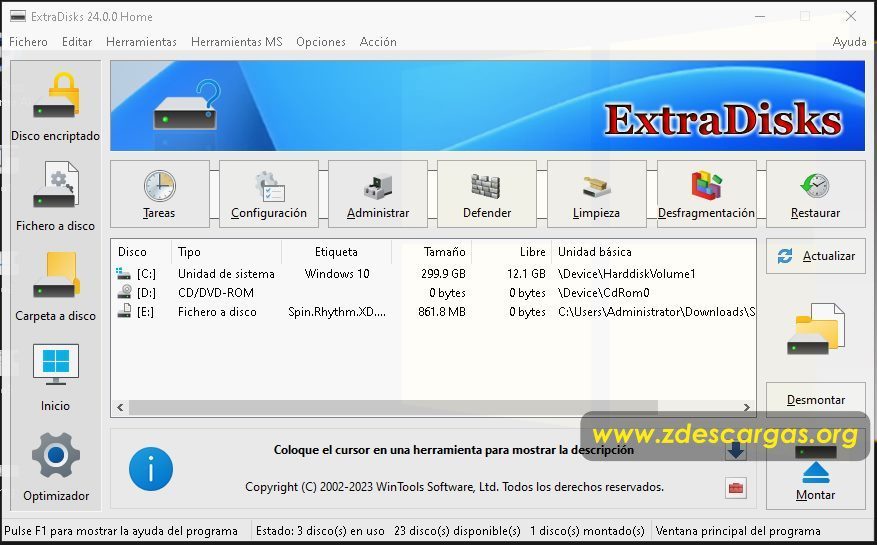
Task: Click the horizontal scrollbar right arrow
Action: (x=747, y=407)
